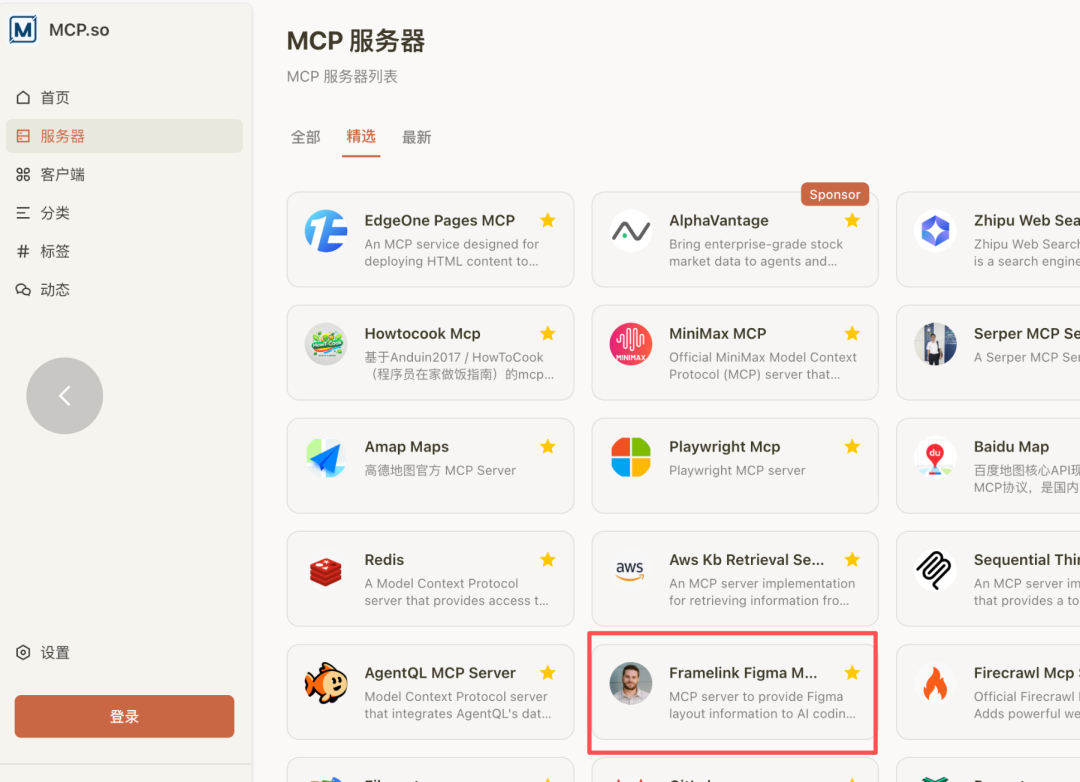This screenshot has height=782, width=1080.
Task: Click 'Playwright MCP server' description text
Action: click(737, 471)
